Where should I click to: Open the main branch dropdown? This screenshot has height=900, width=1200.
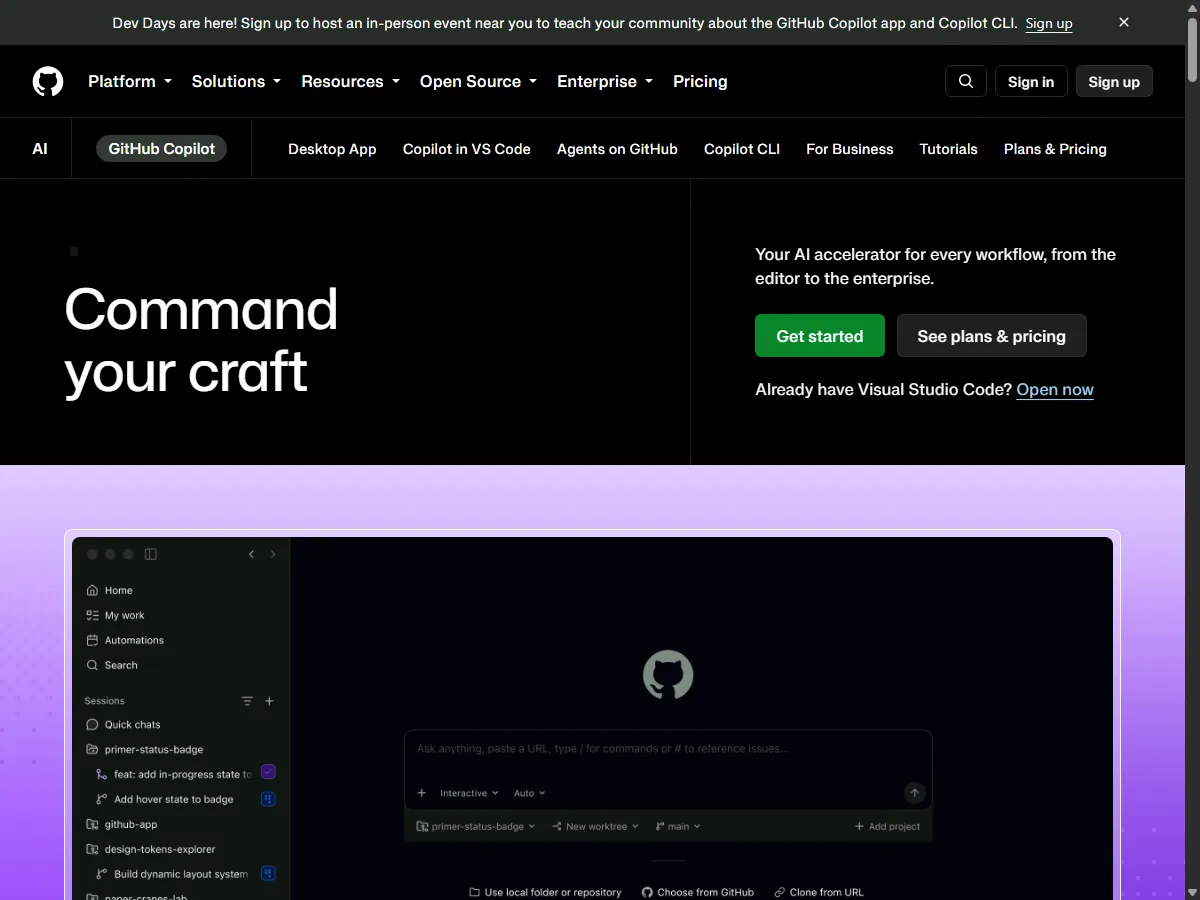coord(678,826)
